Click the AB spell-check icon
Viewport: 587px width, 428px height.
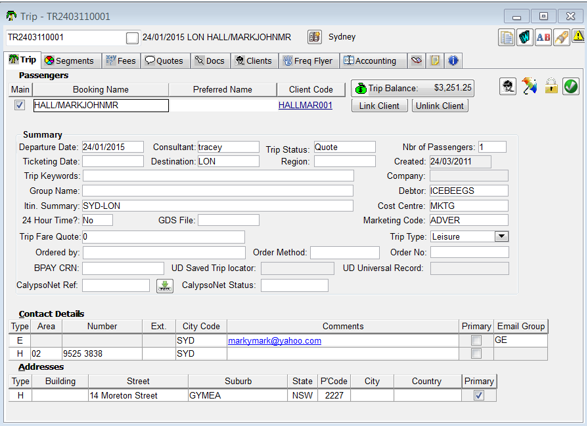pos(543,37)
